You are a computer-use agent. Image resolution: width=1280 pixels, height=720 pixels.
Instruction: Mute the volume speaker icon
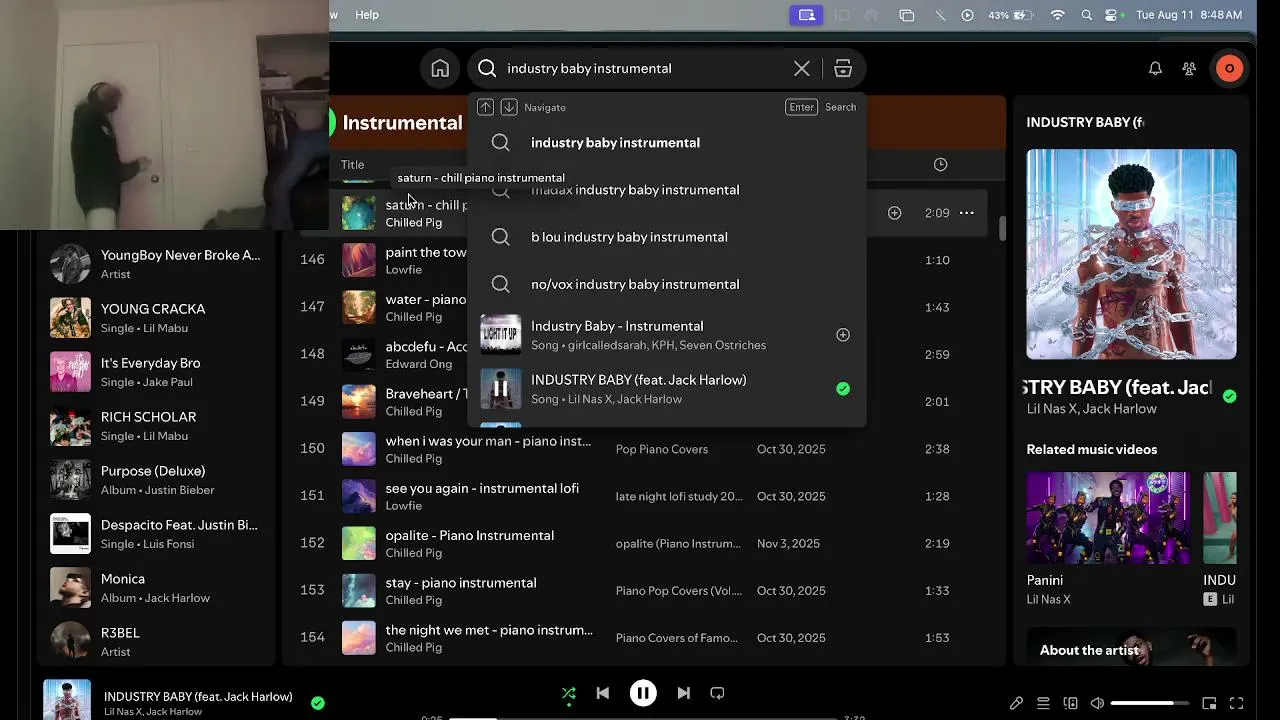(1097, 703)
